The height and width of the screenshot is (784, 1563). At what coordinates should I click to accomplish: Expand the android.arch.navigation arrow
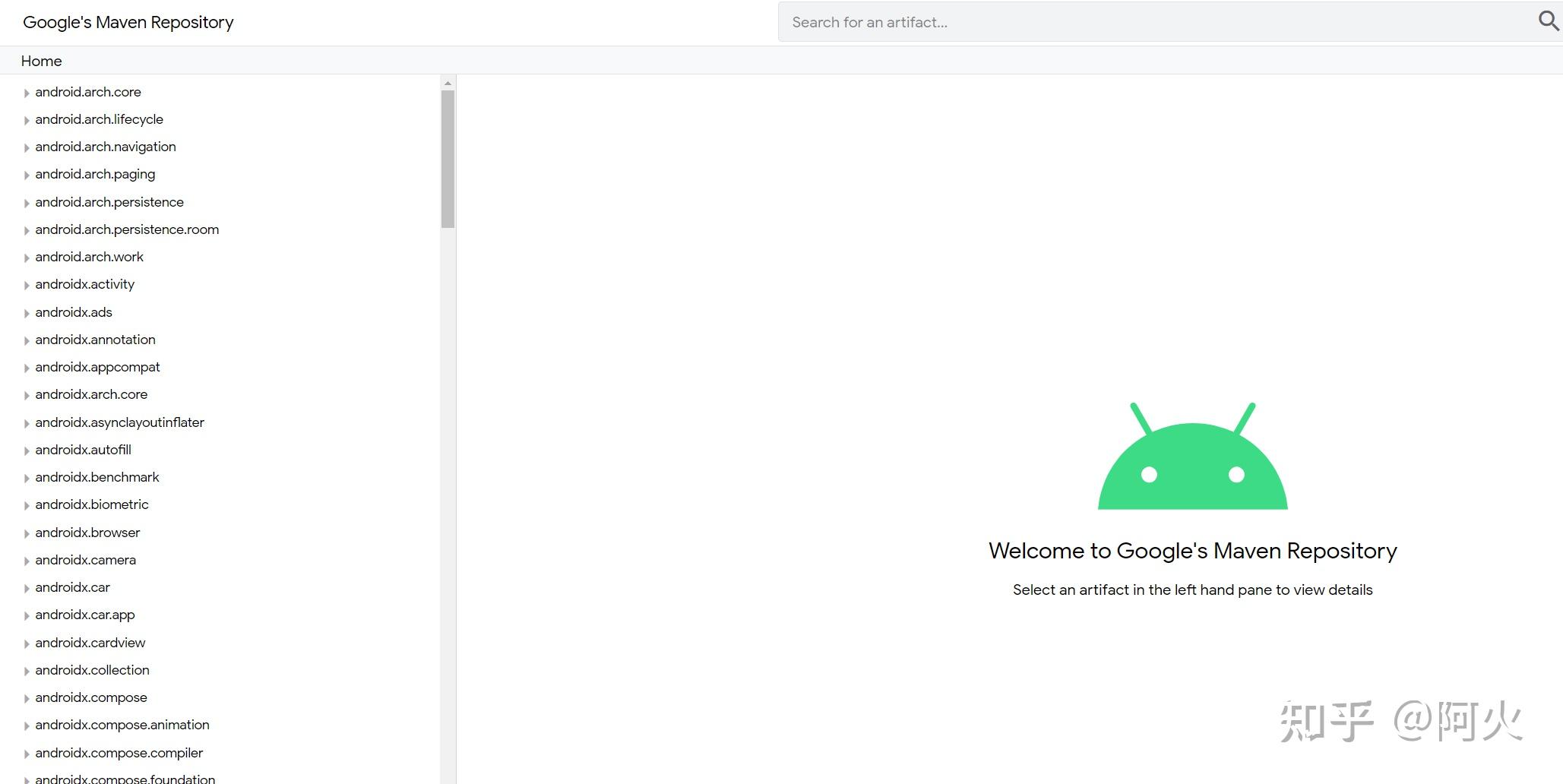[x=27, y=147]
